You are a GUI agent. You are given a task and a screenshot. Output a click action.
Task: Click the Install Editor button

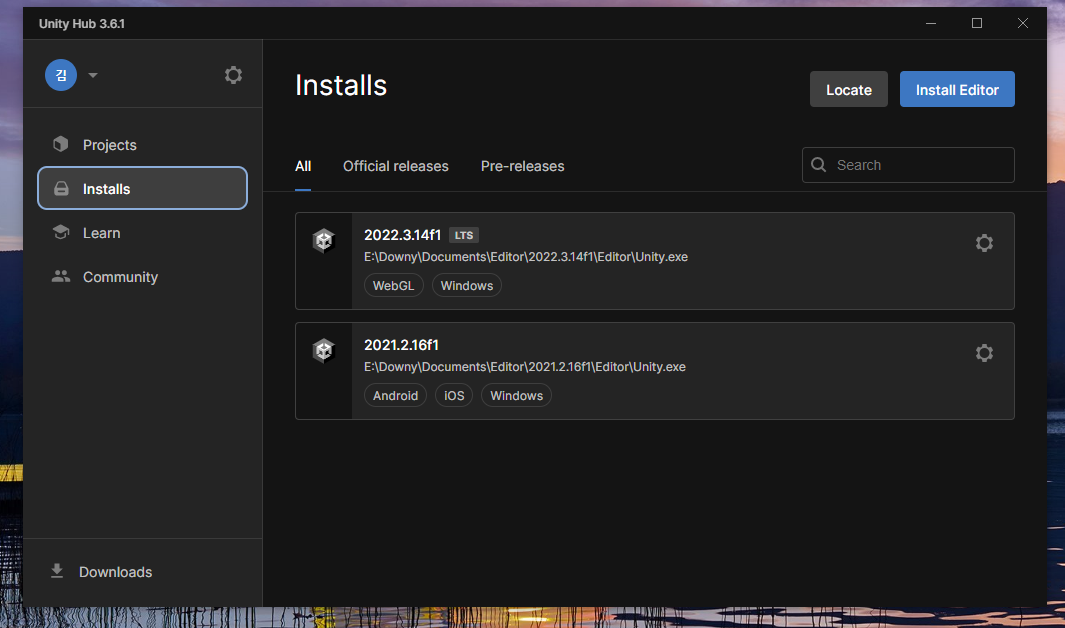pos(957,89)
